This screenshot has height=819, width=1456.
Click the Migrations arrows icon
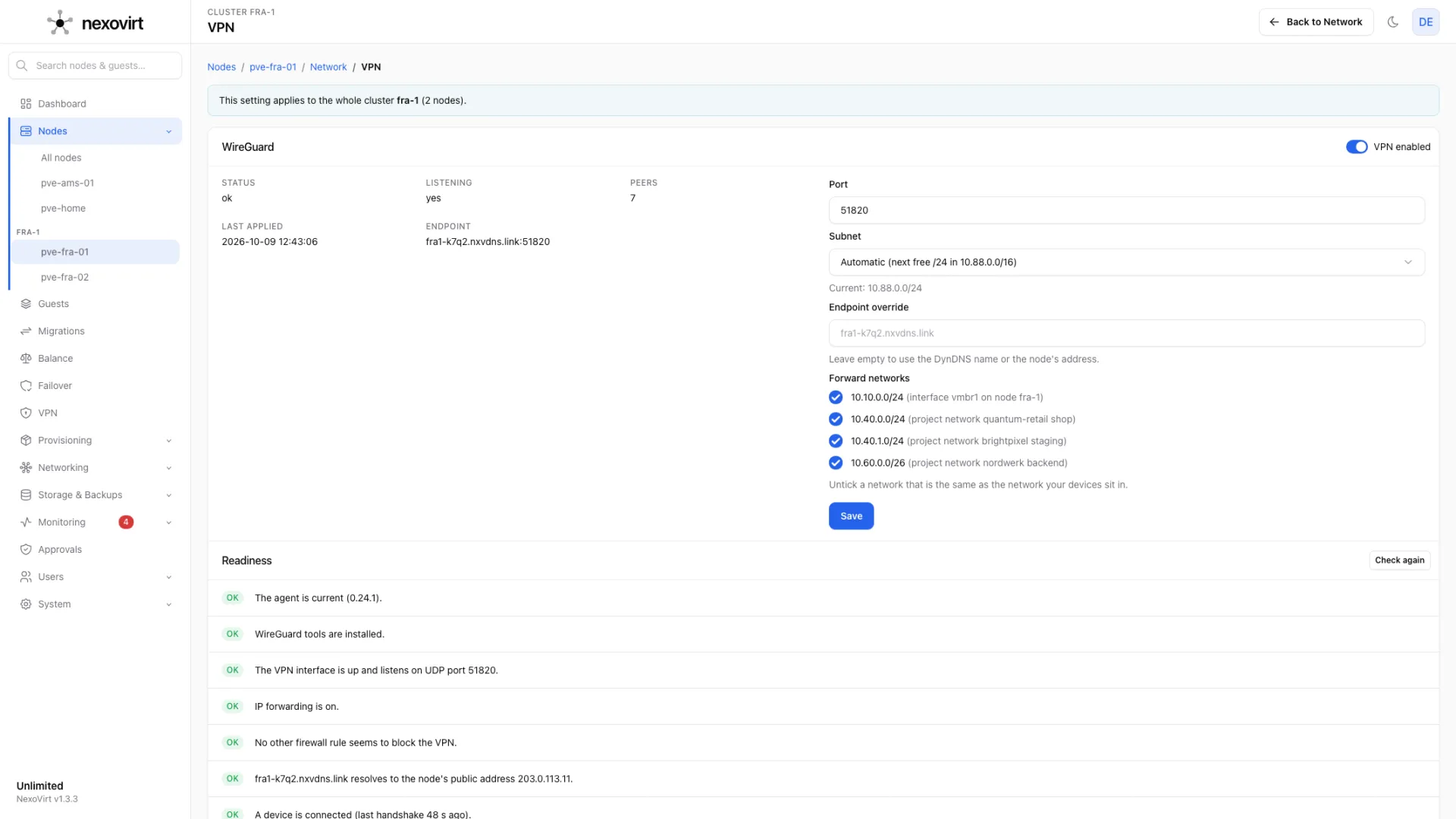tap(26, 331)
